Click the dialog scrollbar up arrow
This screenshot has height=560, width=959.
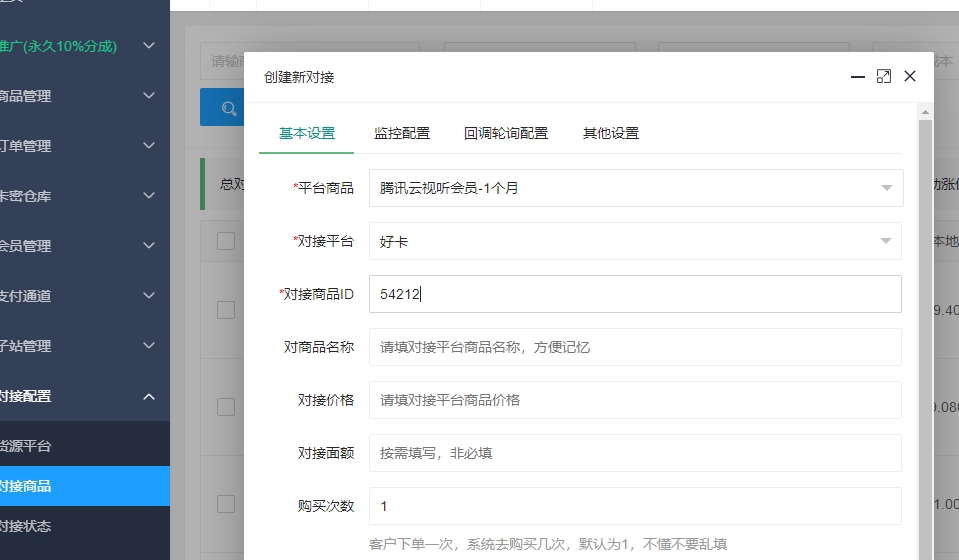tap(925, 112)
